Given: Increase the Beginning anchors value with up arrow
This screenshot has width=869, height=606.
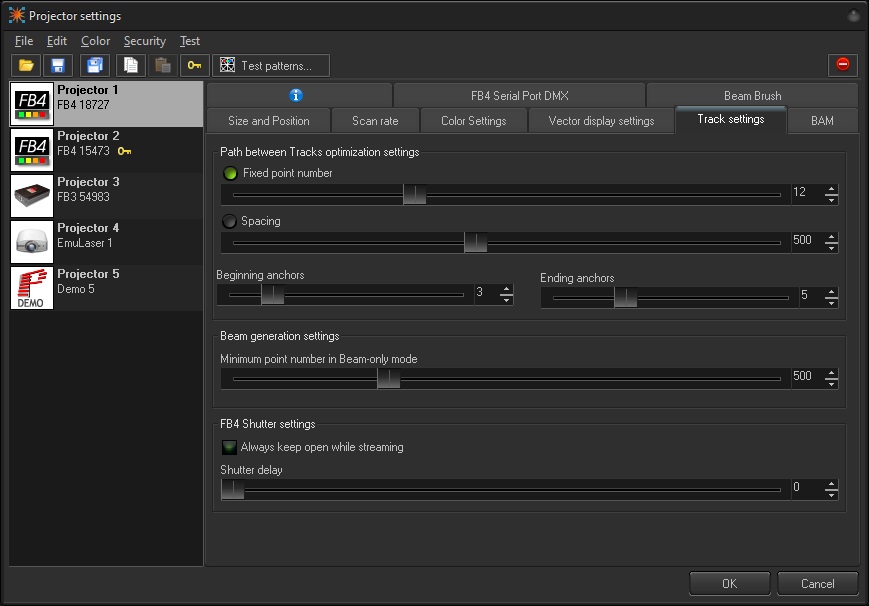Looking at the screenshot, I should pos(506,289).
